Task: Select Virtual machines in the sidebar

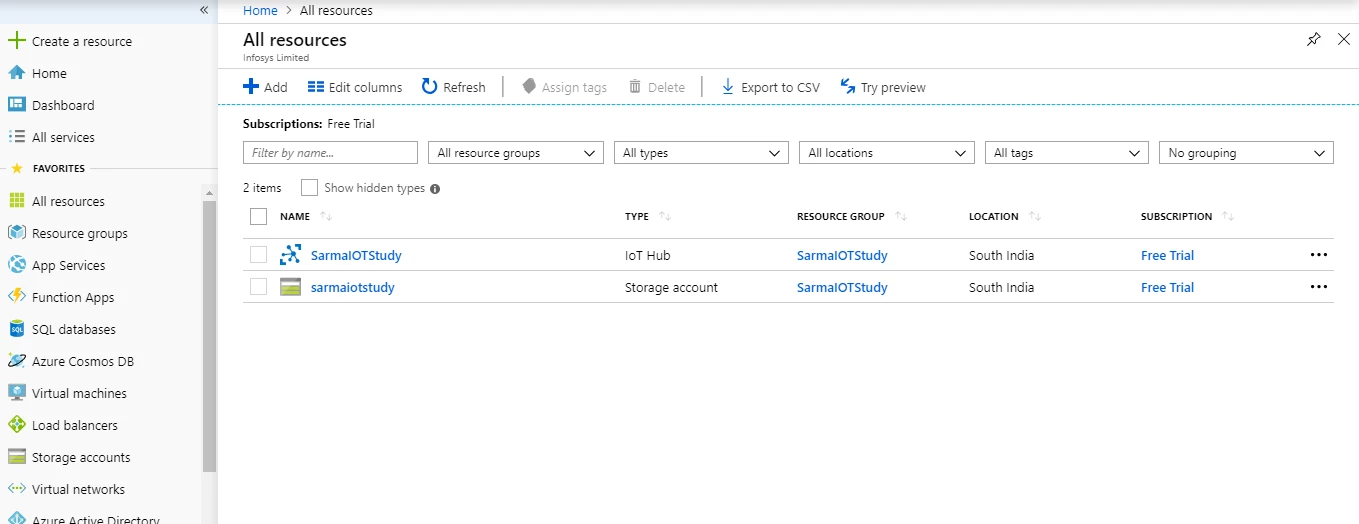Action: click(x=79, y=393)
